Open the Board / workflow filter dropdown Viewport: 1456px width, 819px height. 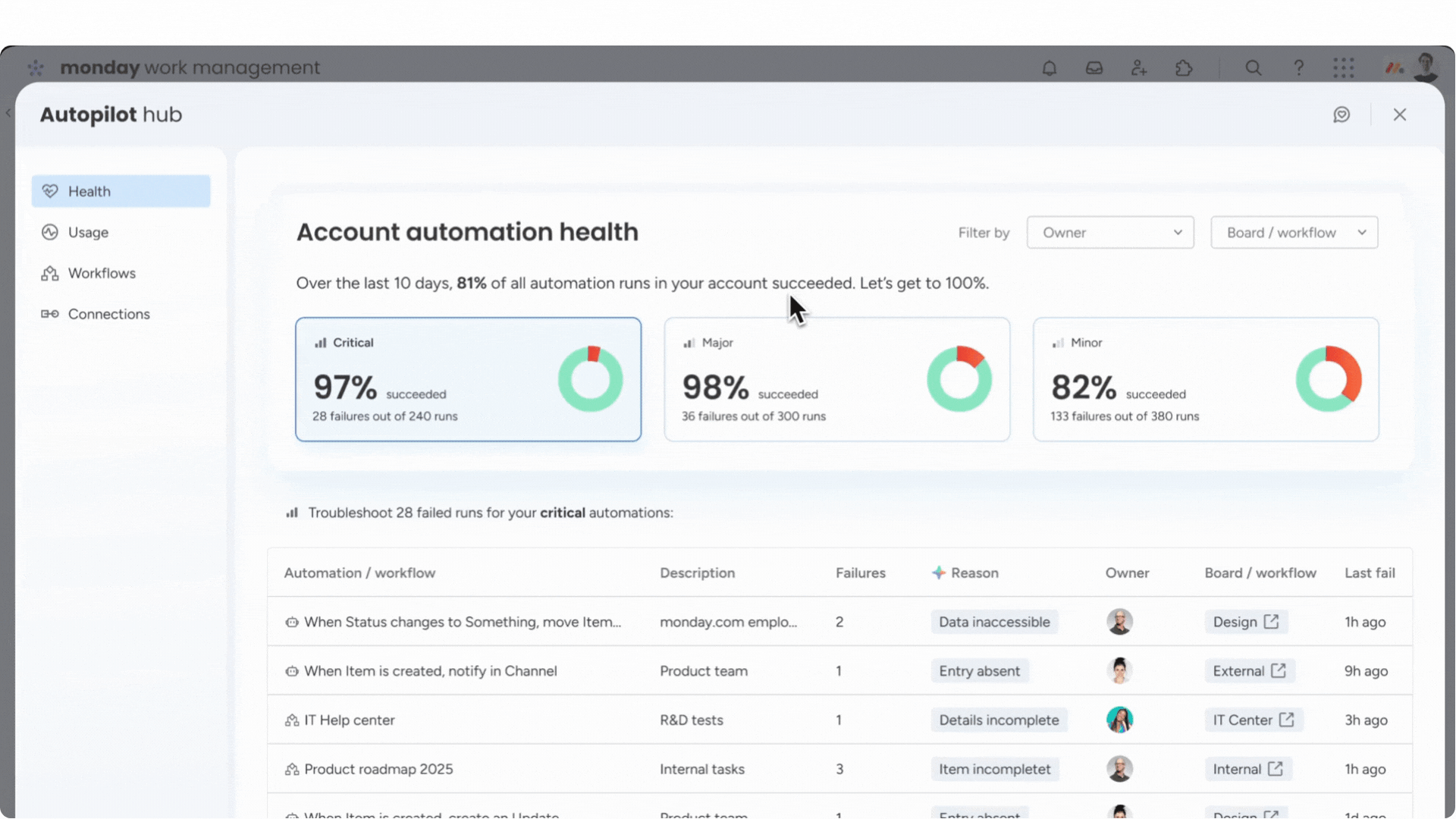[x=1294, y=232]
